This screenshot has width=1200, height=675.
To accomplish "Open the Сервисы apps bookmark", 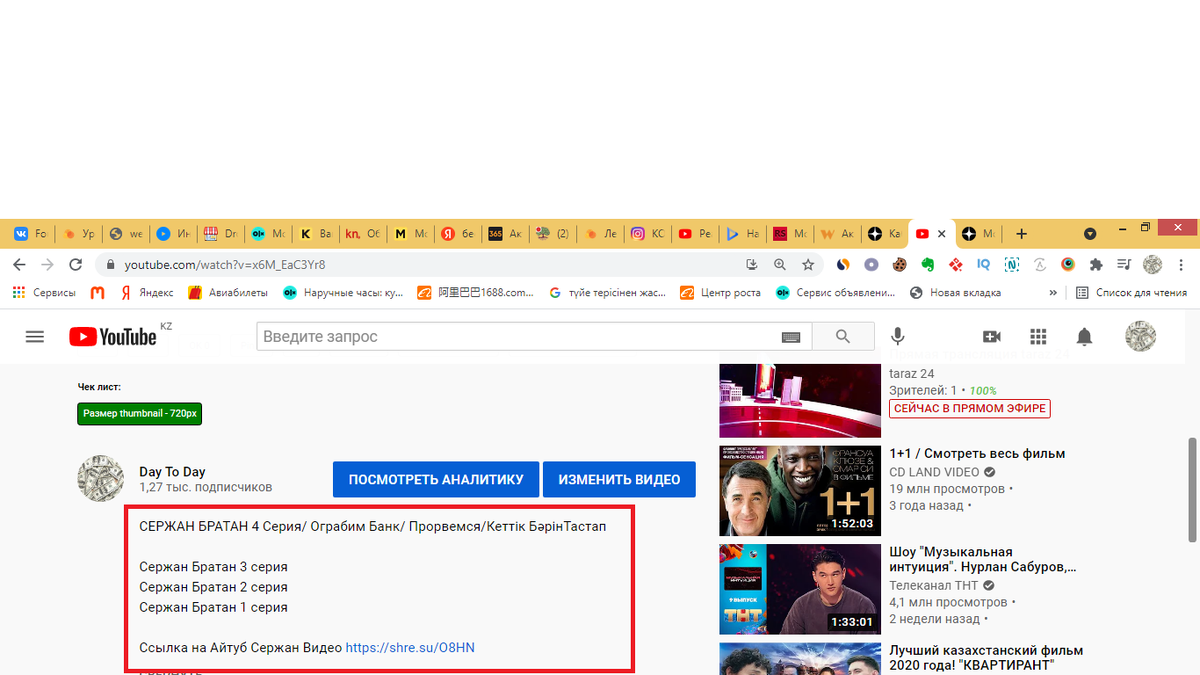I will coord(44,293).
